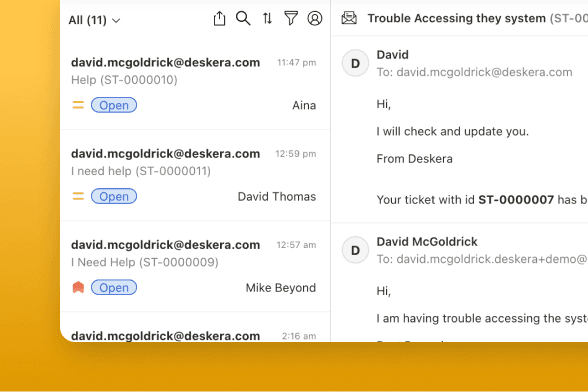Click medium priority icon on ST-0000010
Screen dimensions: 588x392
pos(78,105)
